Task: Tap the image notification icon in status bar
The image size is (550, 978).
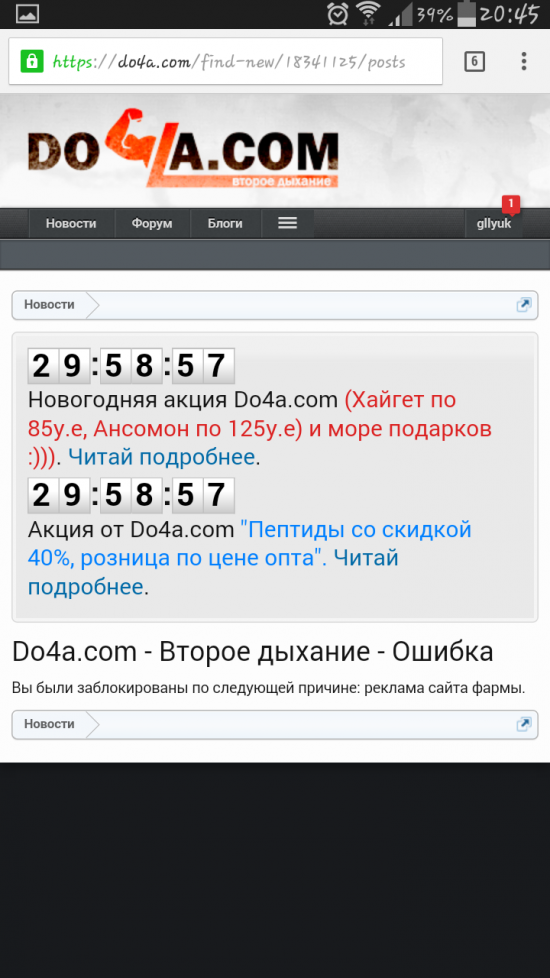Action: 27,14
